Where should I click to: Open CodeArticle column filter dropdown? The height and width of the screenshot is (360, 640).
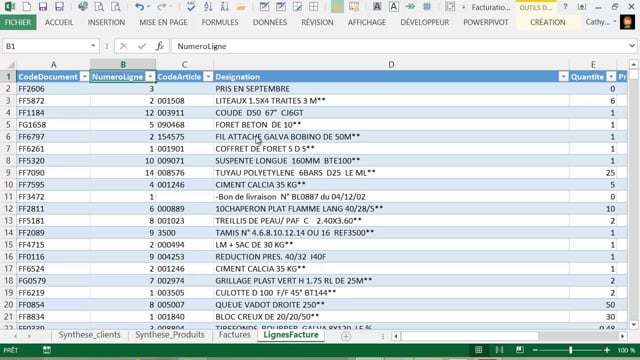point(208,77)
